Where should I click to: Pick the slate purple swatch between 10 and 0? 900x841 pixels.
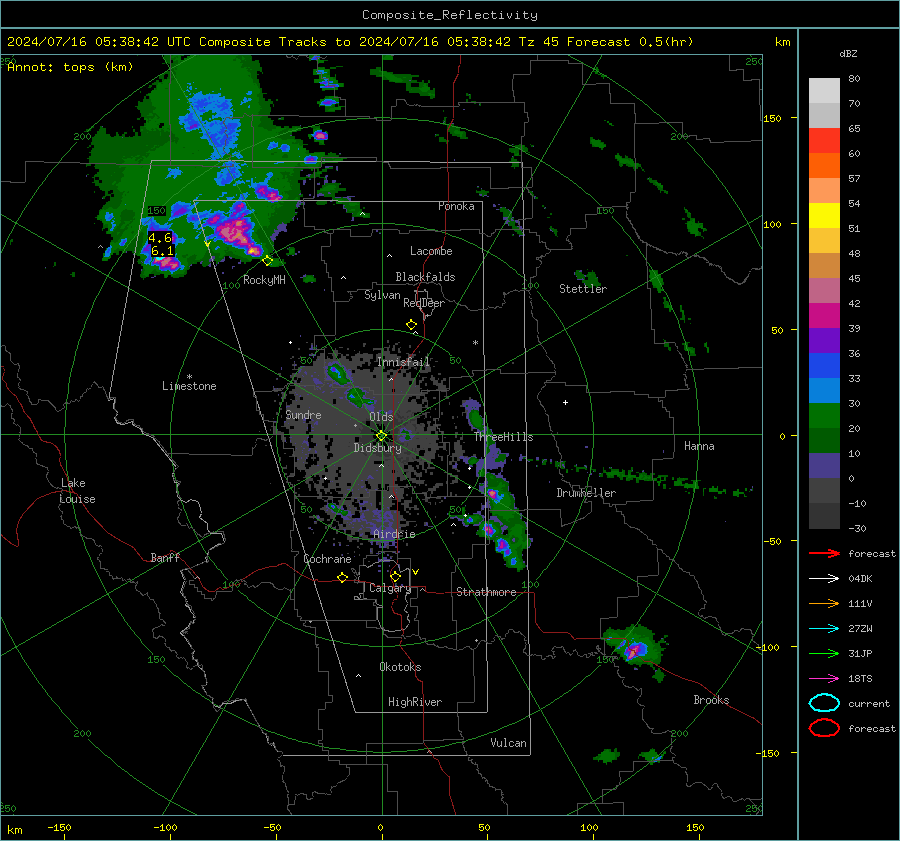(824, 466)
